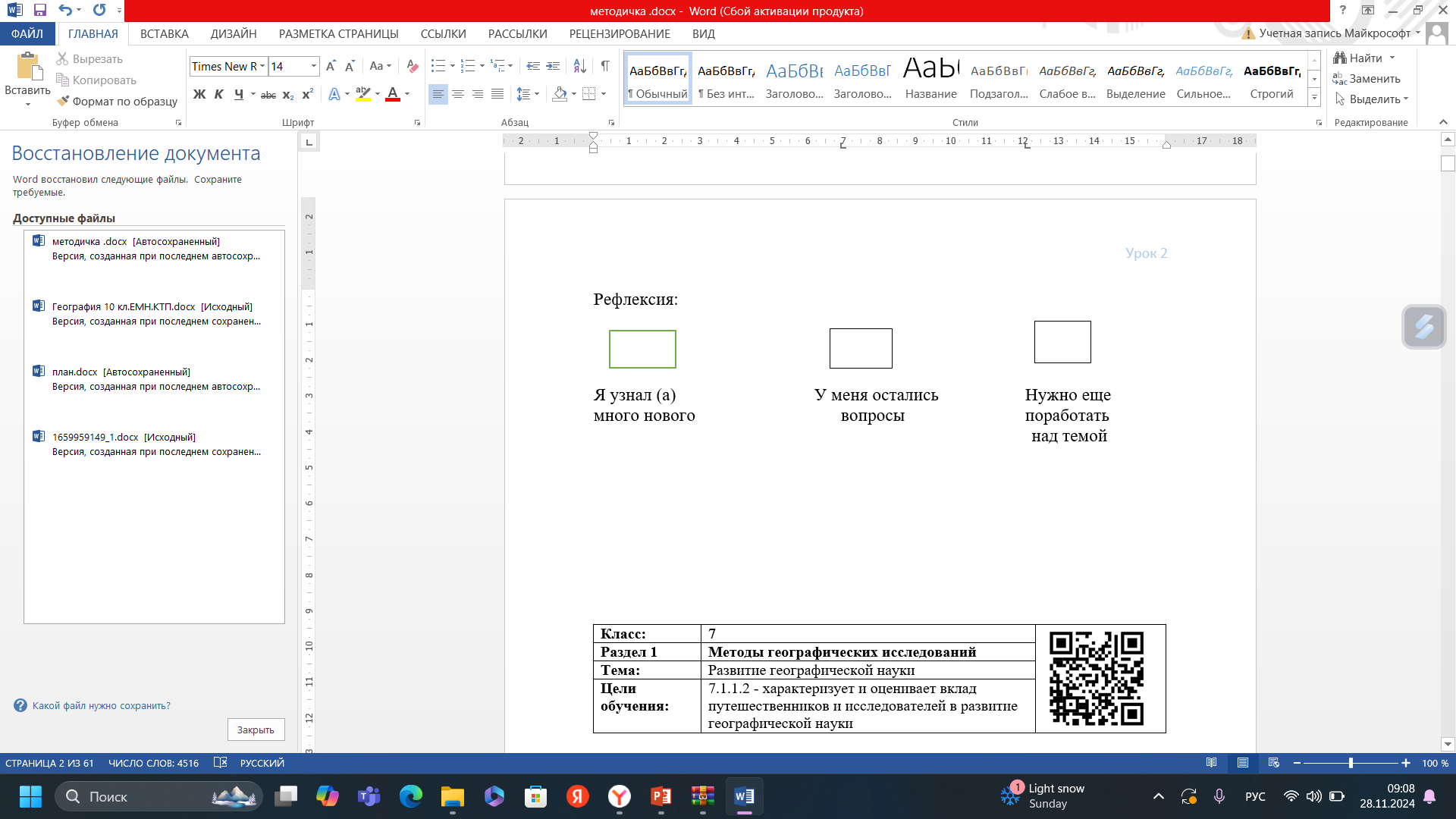Toggle the show paragraph marks icon
The image size is (1456, 819).
pos(605,66)
